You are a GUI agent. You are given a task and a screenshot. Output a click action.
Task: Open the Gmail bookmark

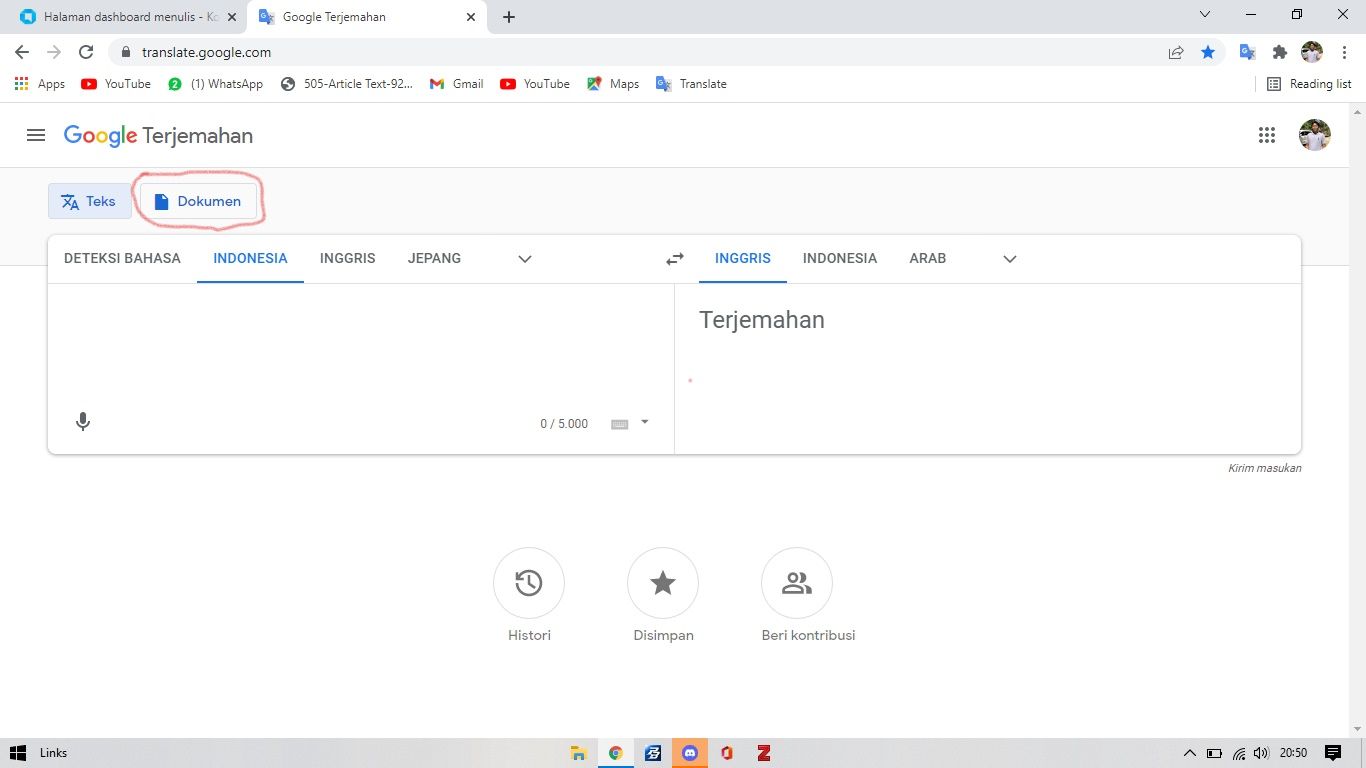click(456, 84)
